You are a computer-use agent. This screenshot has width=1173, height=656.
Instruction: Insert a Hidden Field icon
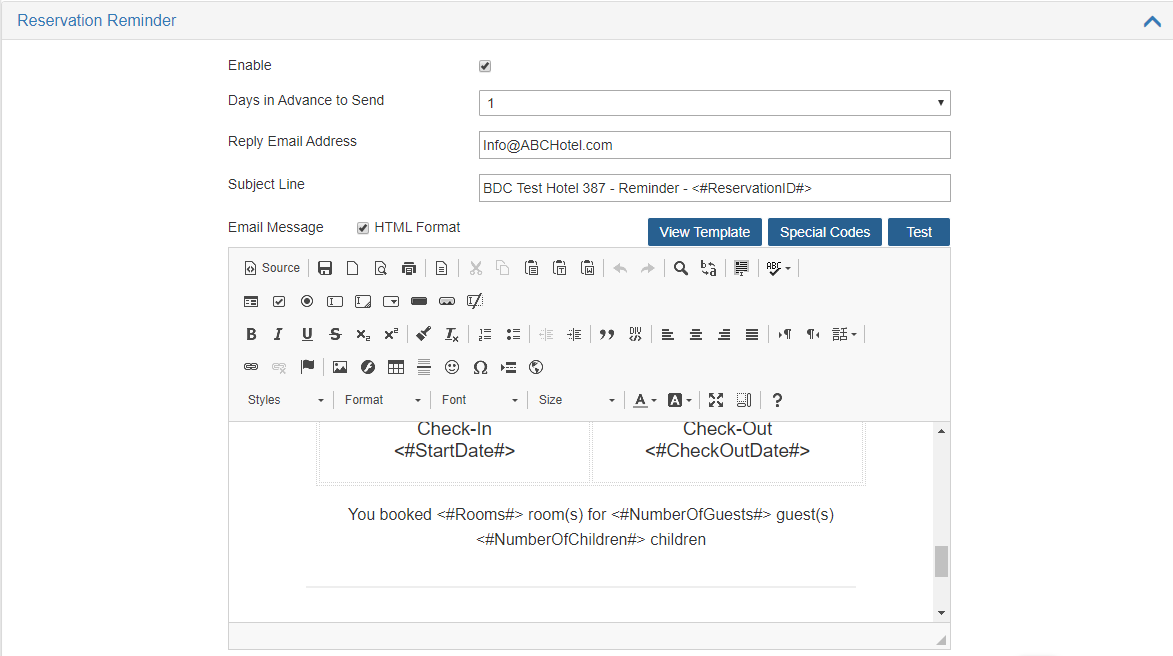coord(475,301)
